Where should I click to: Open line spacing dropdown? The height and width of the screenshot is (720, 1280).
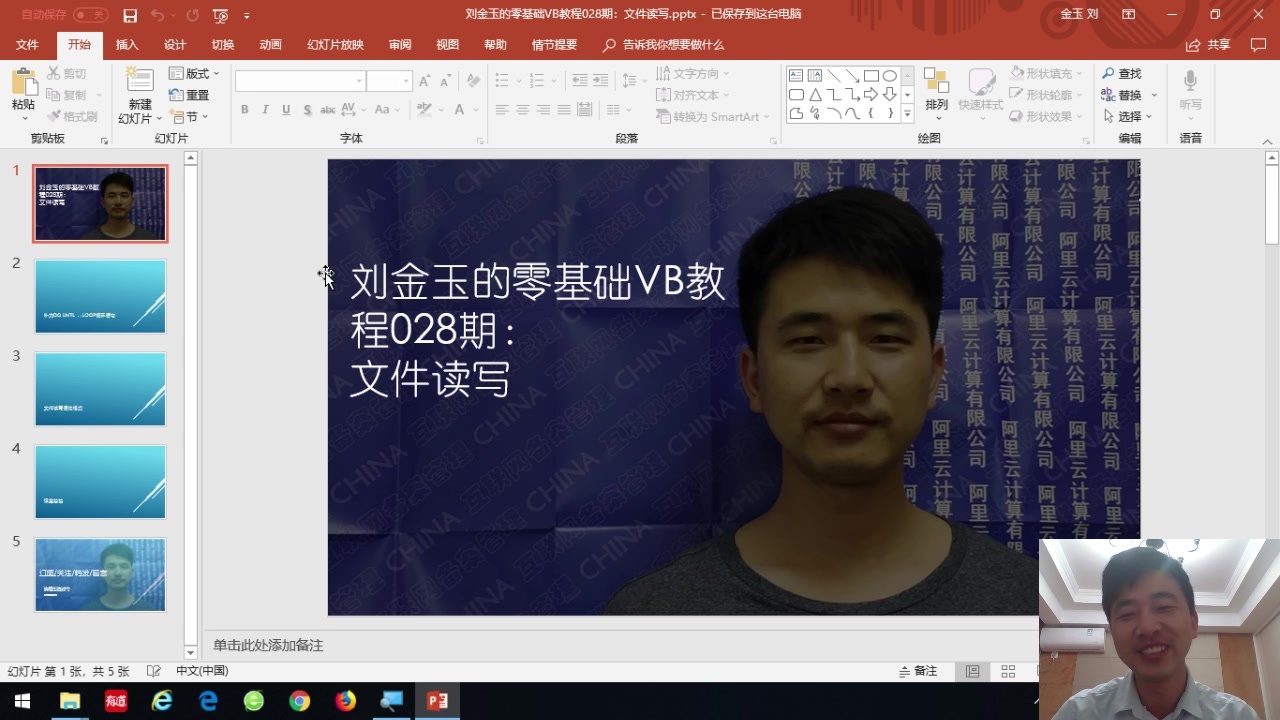[x=633, y=81]
